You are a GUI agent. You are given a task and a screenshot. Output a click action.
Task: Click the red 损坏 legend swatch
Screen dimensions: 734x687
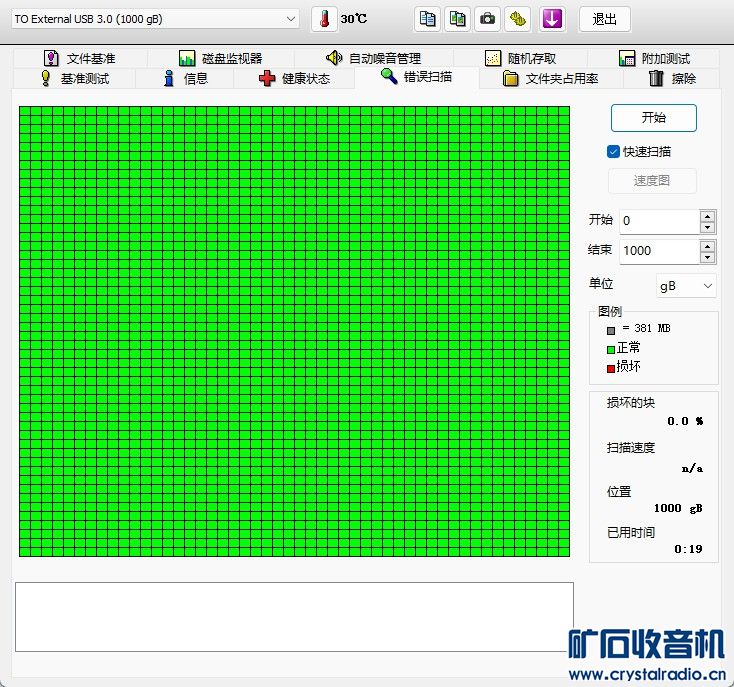610,369
